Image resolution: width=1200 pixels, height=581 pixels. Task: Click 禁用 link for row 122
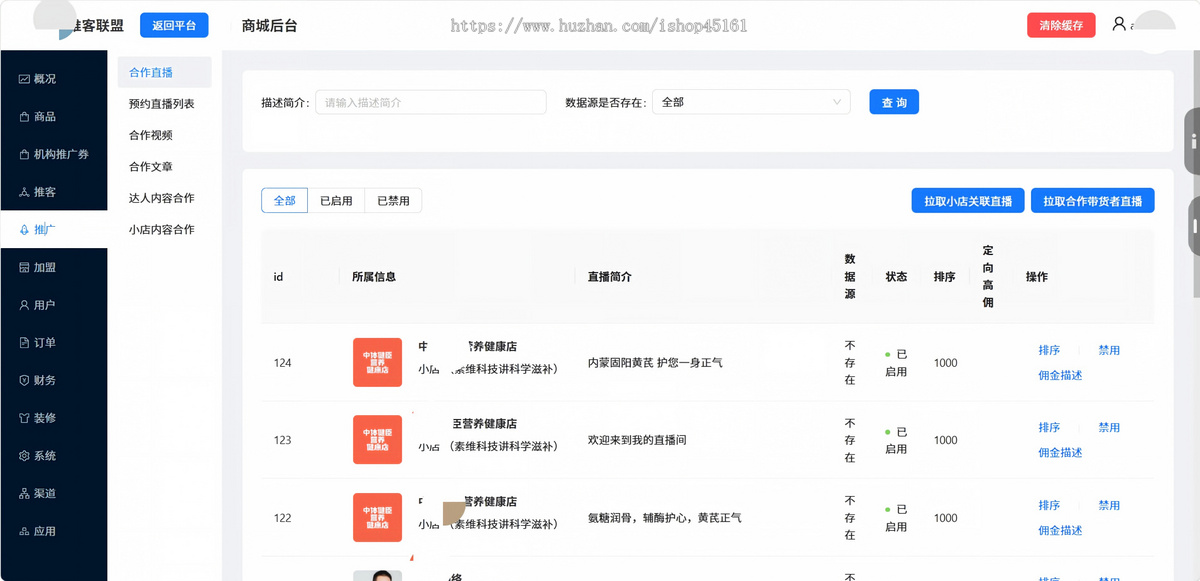click(1109, 505)
